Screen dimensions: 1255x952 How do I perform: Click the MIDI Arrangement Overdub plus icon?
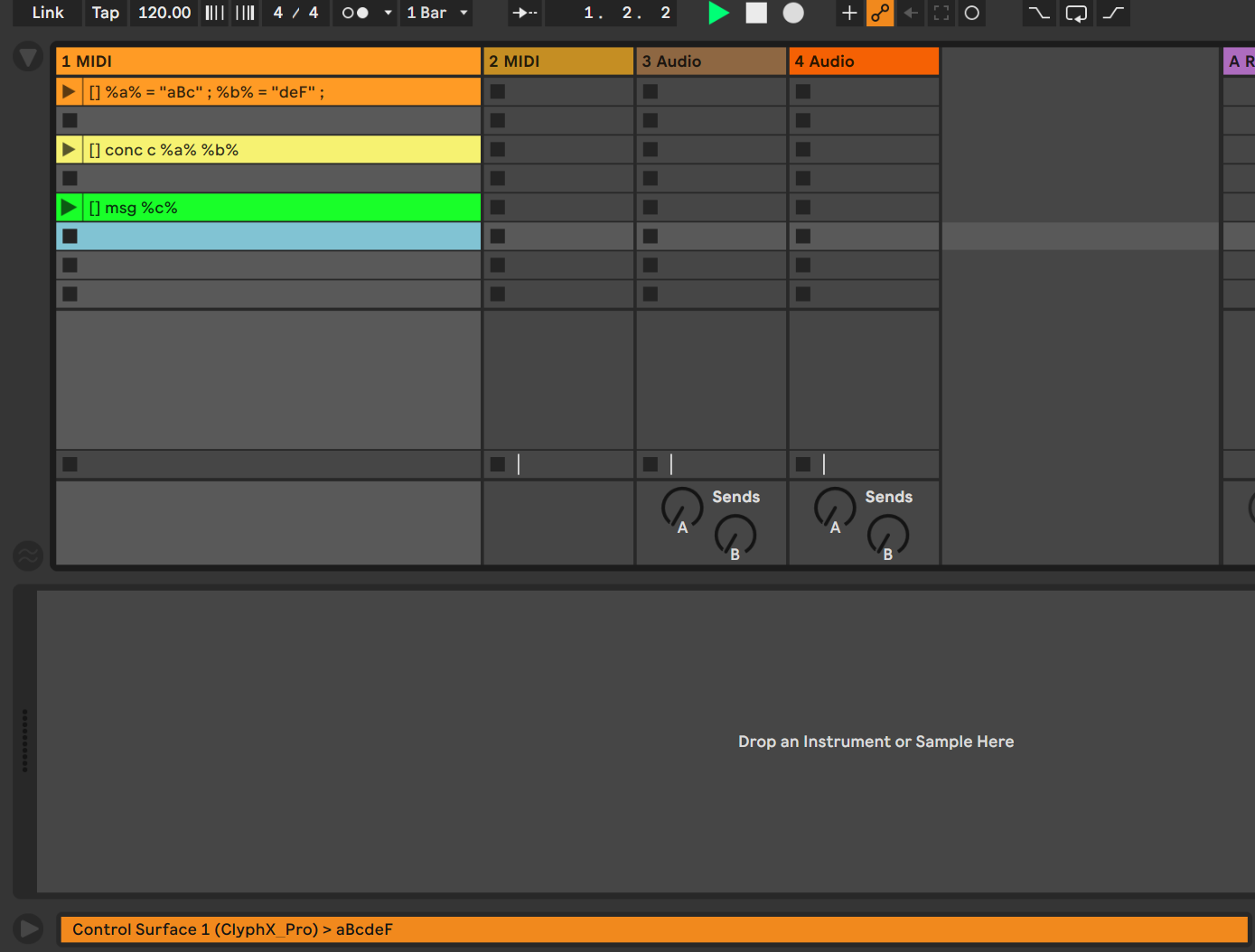pos(849,13)
